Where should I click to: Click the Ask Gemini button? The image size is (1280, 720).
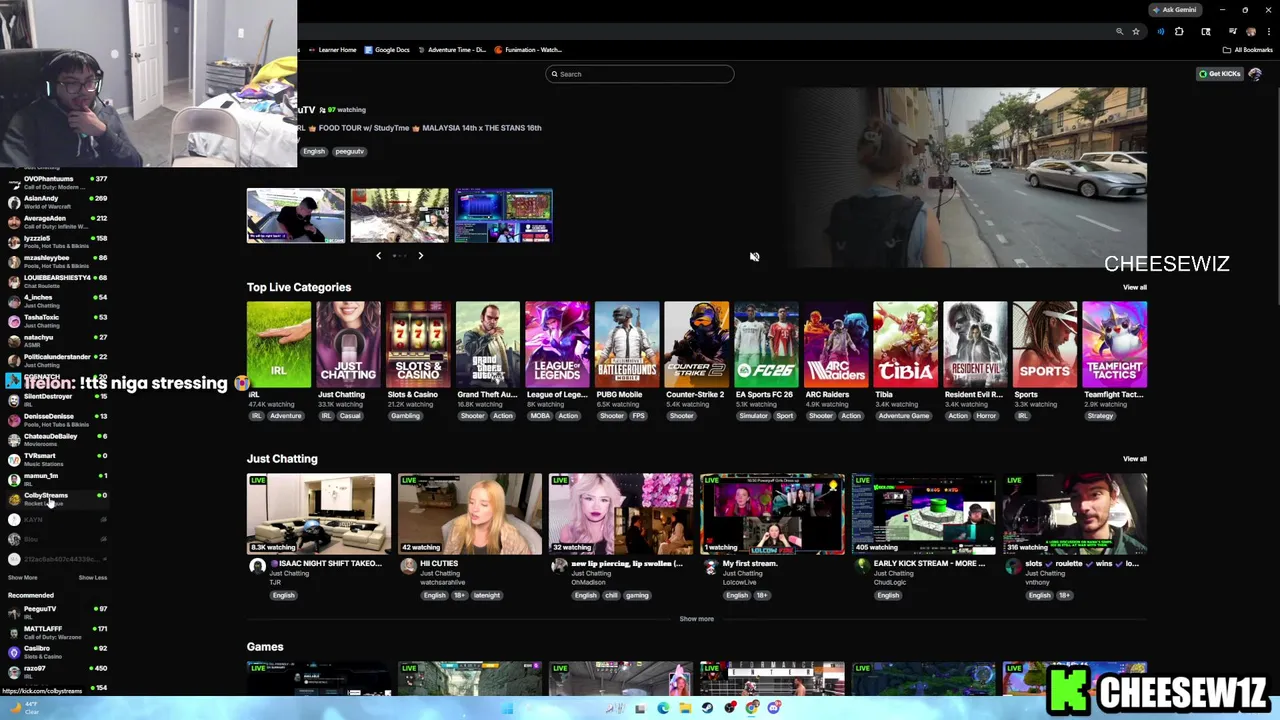[x=1174, y=10]
